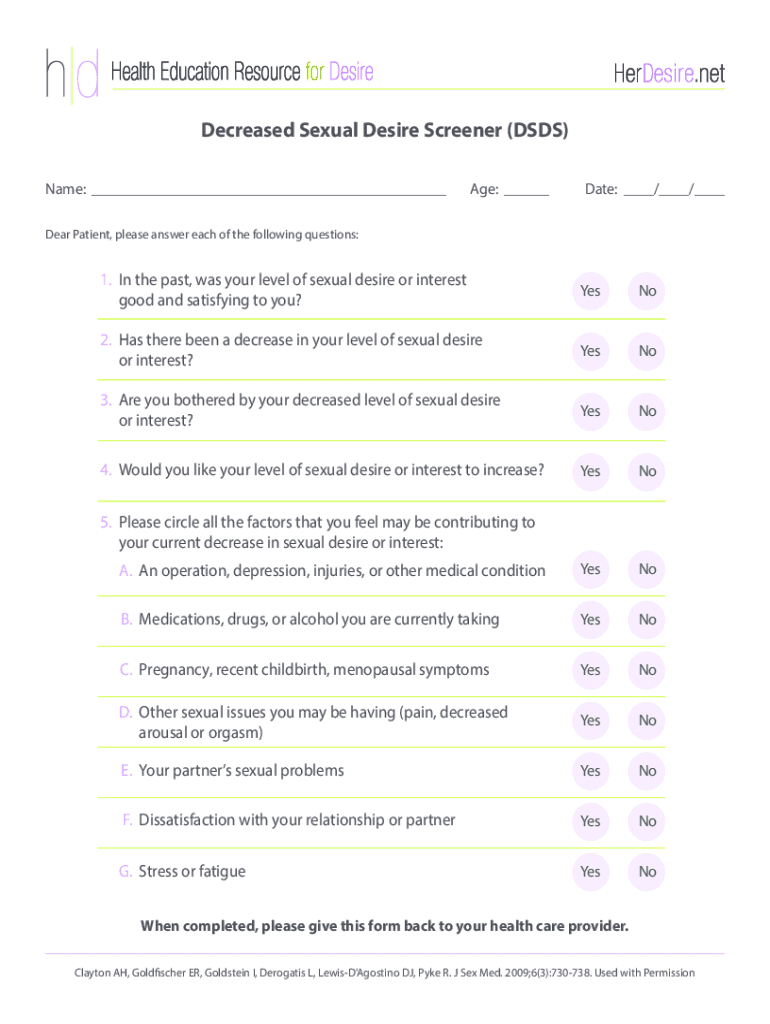Image resolution: width=770 pixels, height=1024 pixels.
Task: Select Yes for factor A medical condition
Action: (590, 569)
